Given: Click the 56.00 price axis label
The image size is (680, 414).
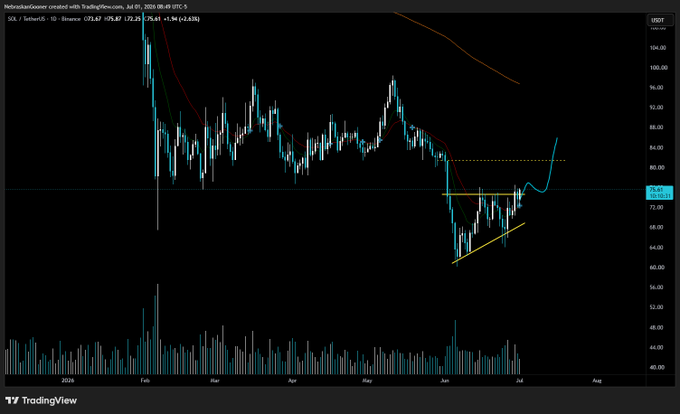Looking at the screenshot, I should 657,287.
